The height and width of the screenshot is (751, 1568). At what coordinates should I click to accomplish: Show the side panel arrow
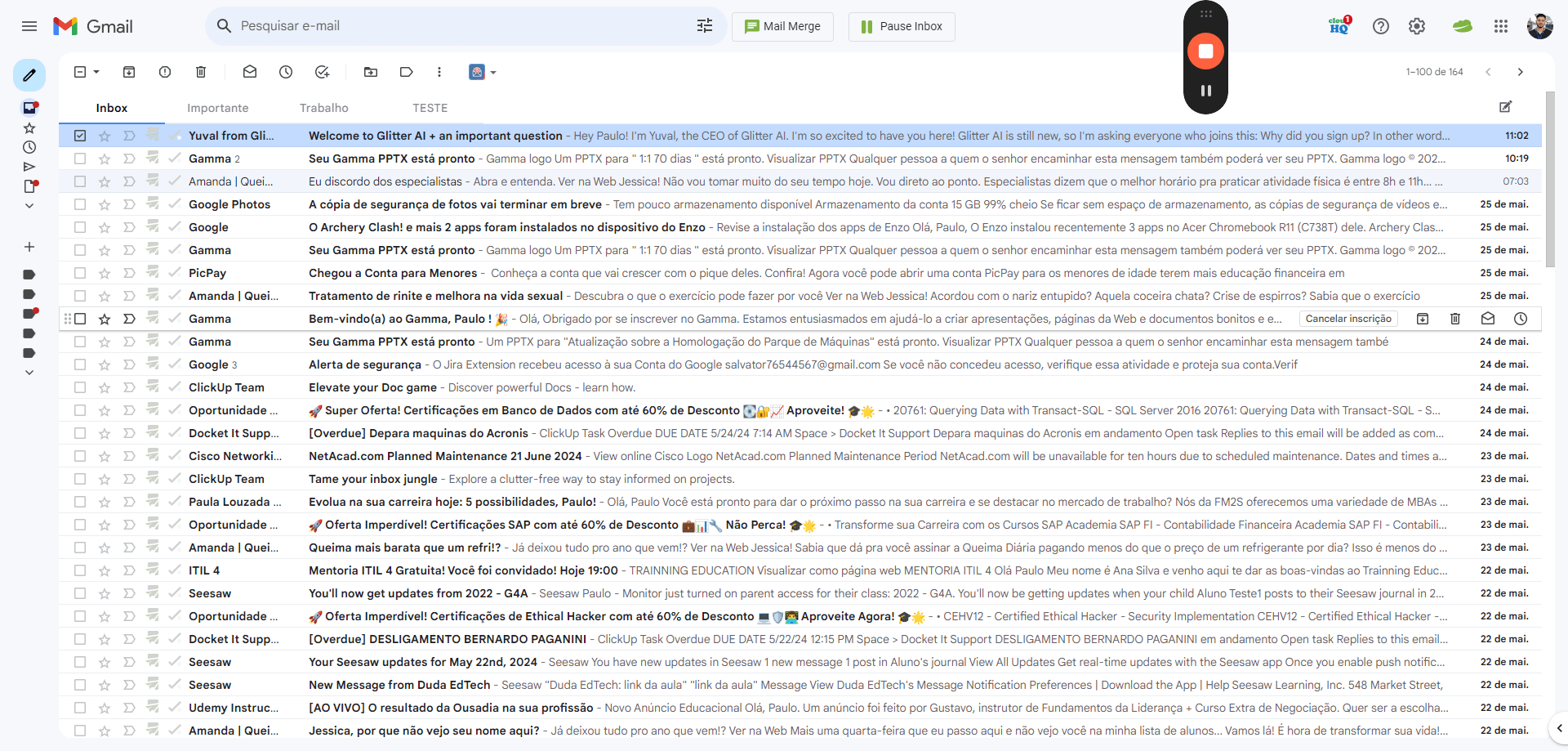pyautogui.click(x=1559, y=727)
